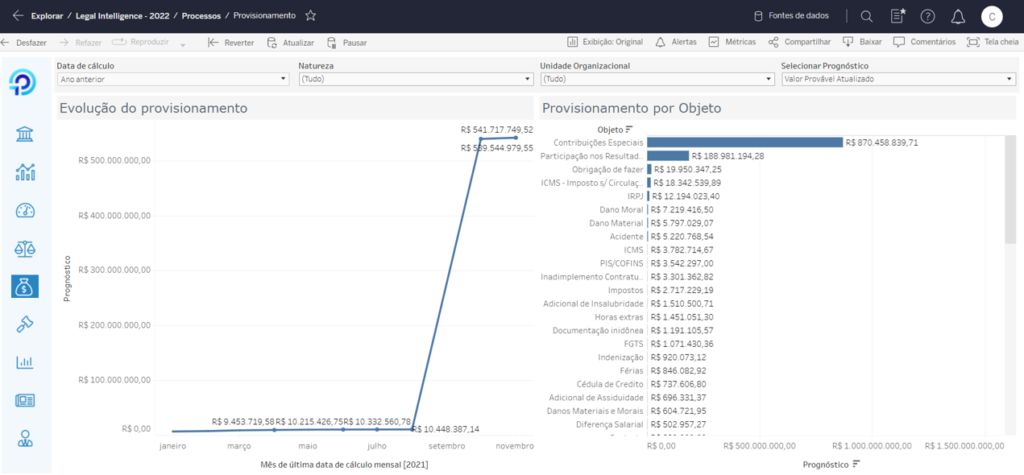The image size is (1024, 475).
Task: Open Unidade Organizacional filter dropdown
Action: (658, 79)
